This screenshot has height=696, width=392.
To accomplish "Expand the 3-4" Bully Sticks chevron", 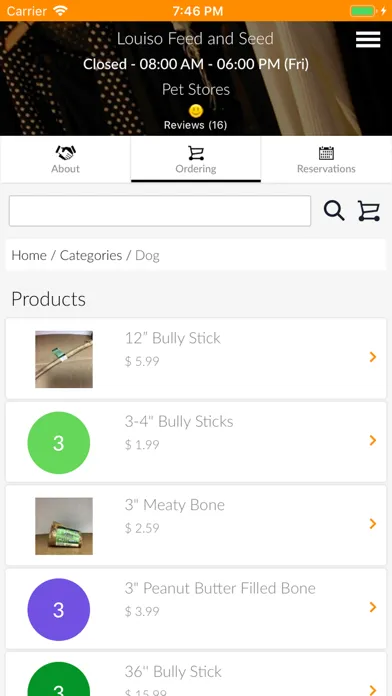I will pyautogui.click(x=373, y=440).
